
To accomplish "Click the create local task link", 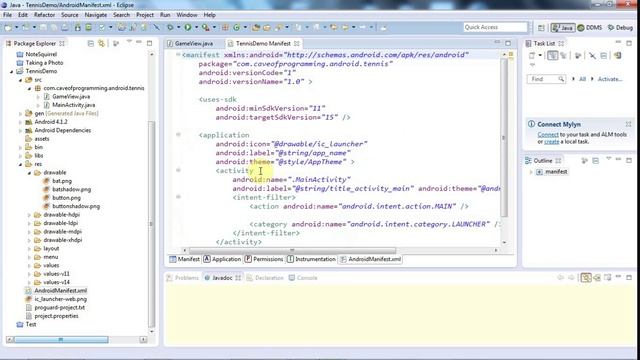I will coord(551,142).
